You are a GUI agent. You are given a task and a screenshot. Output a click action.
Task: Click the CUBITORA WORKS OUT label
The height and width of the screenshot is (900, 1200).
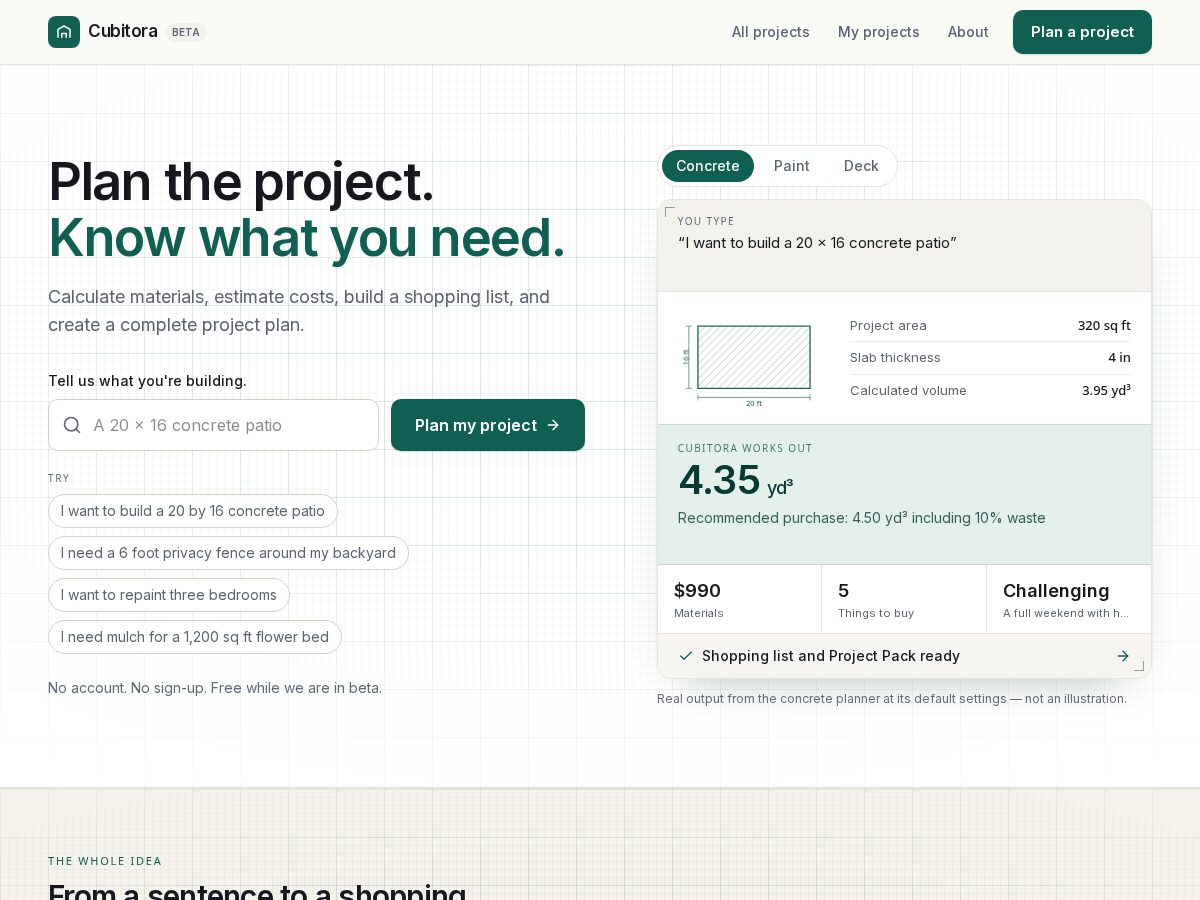pyautogui.click(x=745, y=448)
